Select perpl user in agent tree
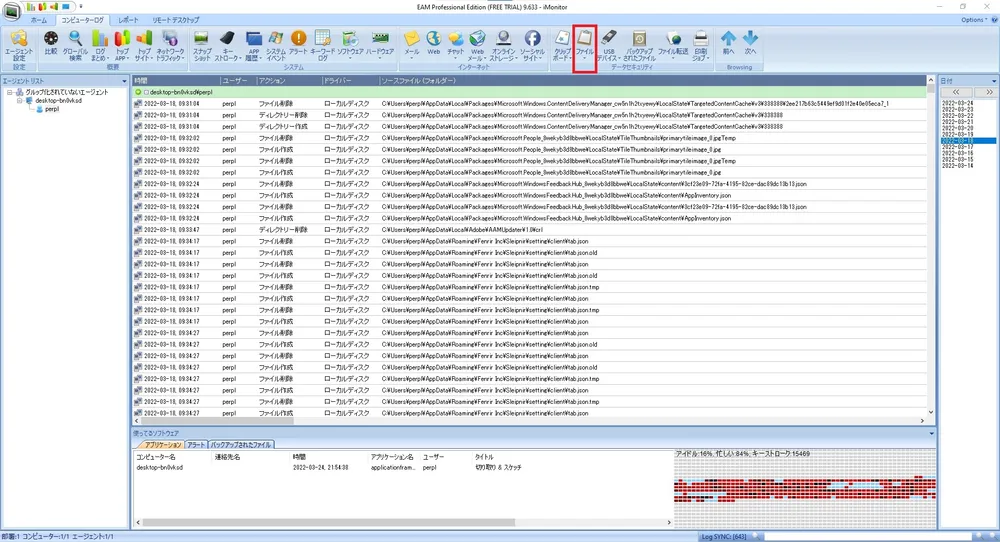The image size is (1000, 542). (52, 109)
